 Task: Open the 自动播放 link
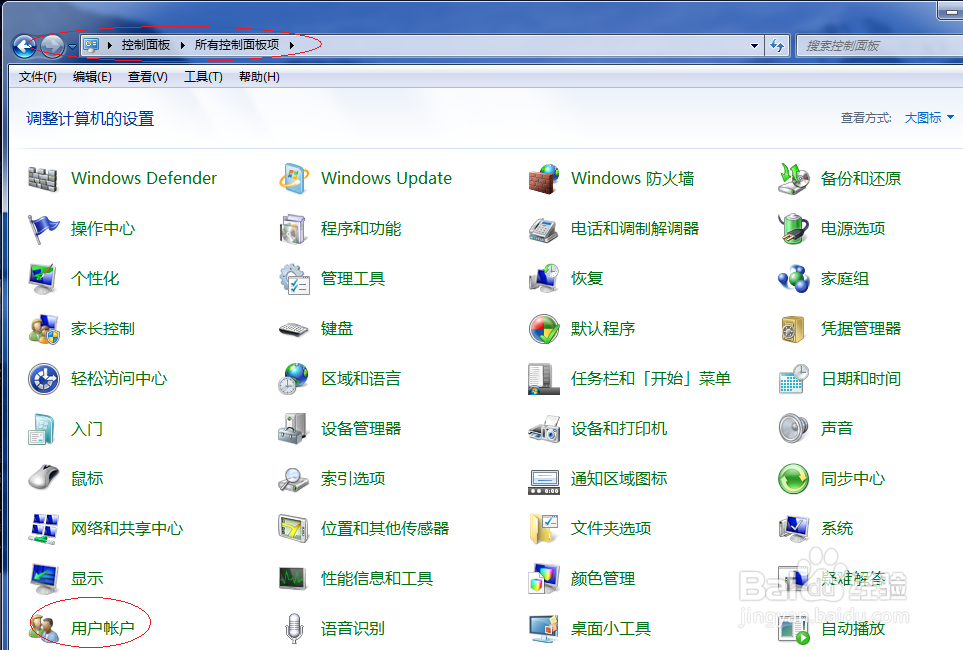point(853,628)
